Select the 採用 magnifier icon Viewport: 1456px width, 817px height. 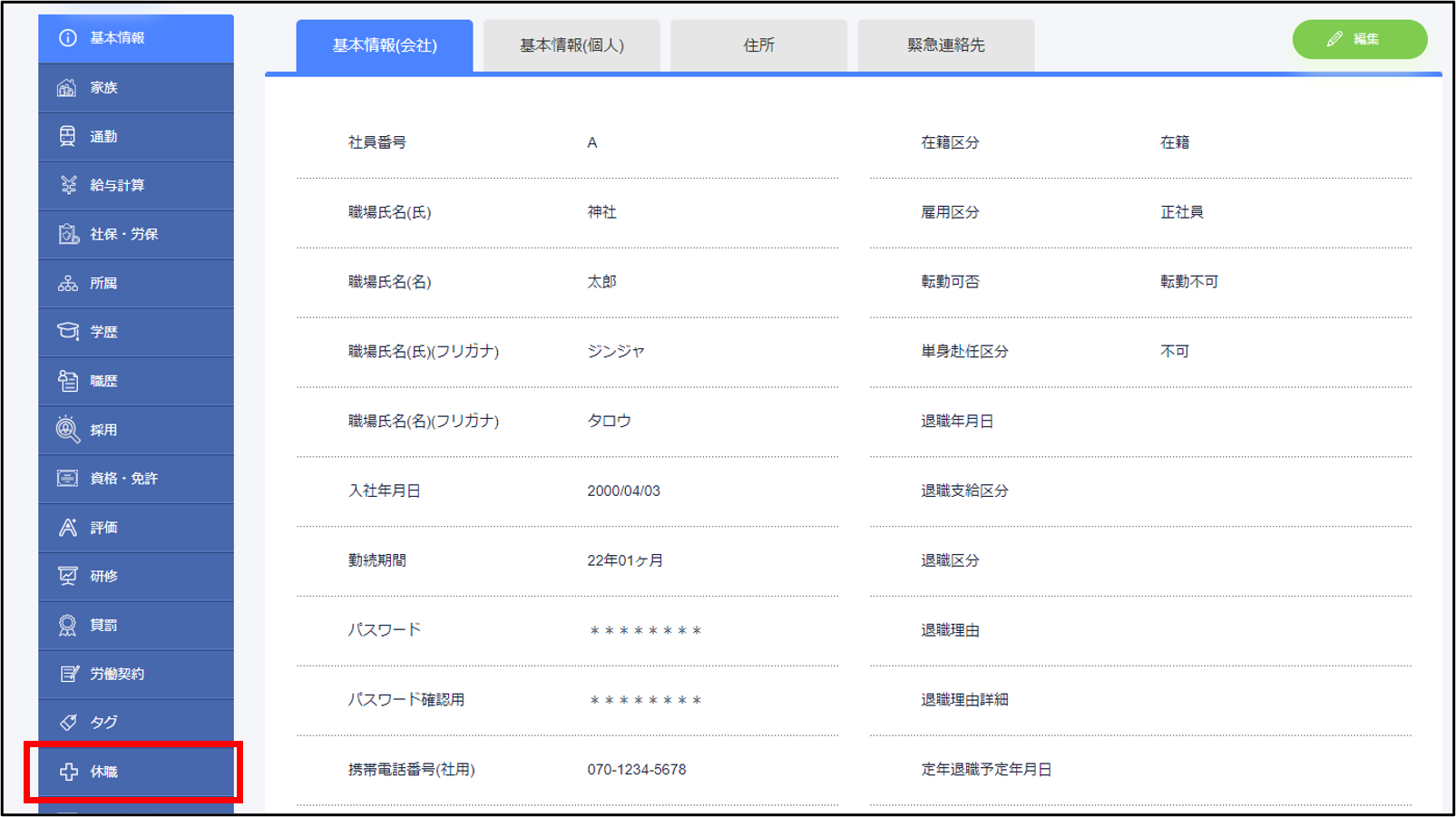[x=68, y=429]
